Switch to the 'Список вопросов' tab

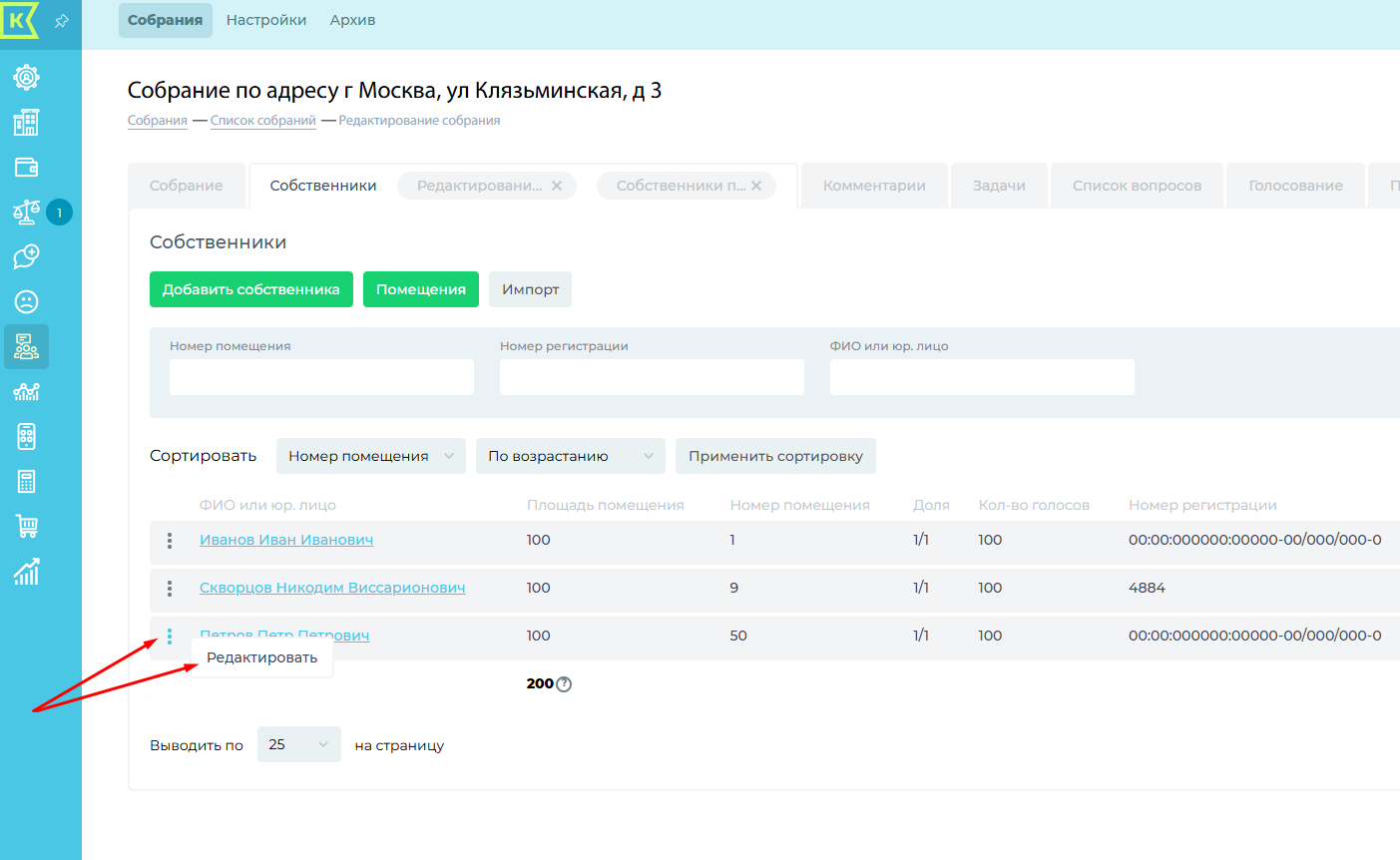pyautogui.click(x=1137, y=186)
